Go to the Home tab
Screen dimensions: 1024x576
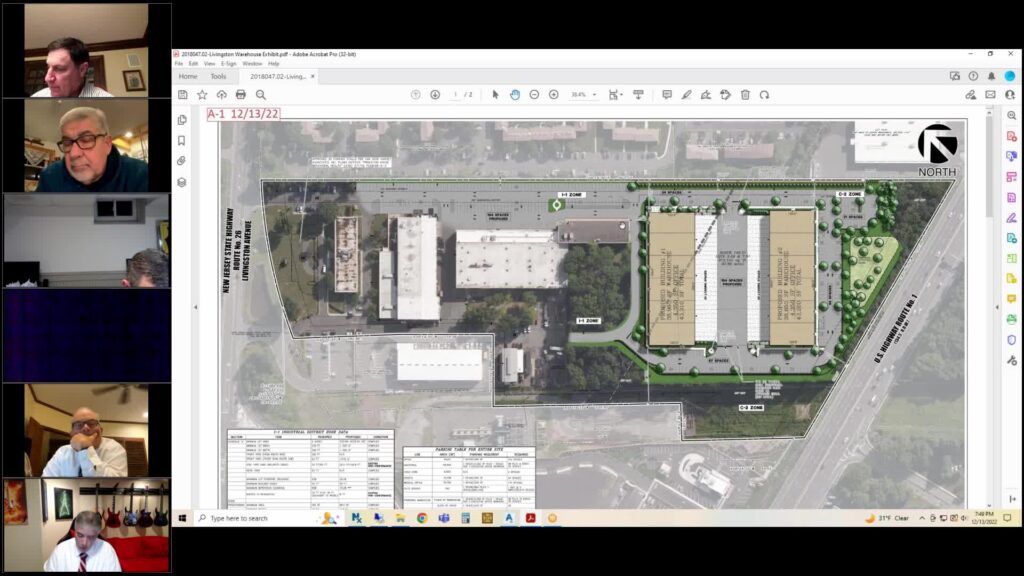pos(188,76)
